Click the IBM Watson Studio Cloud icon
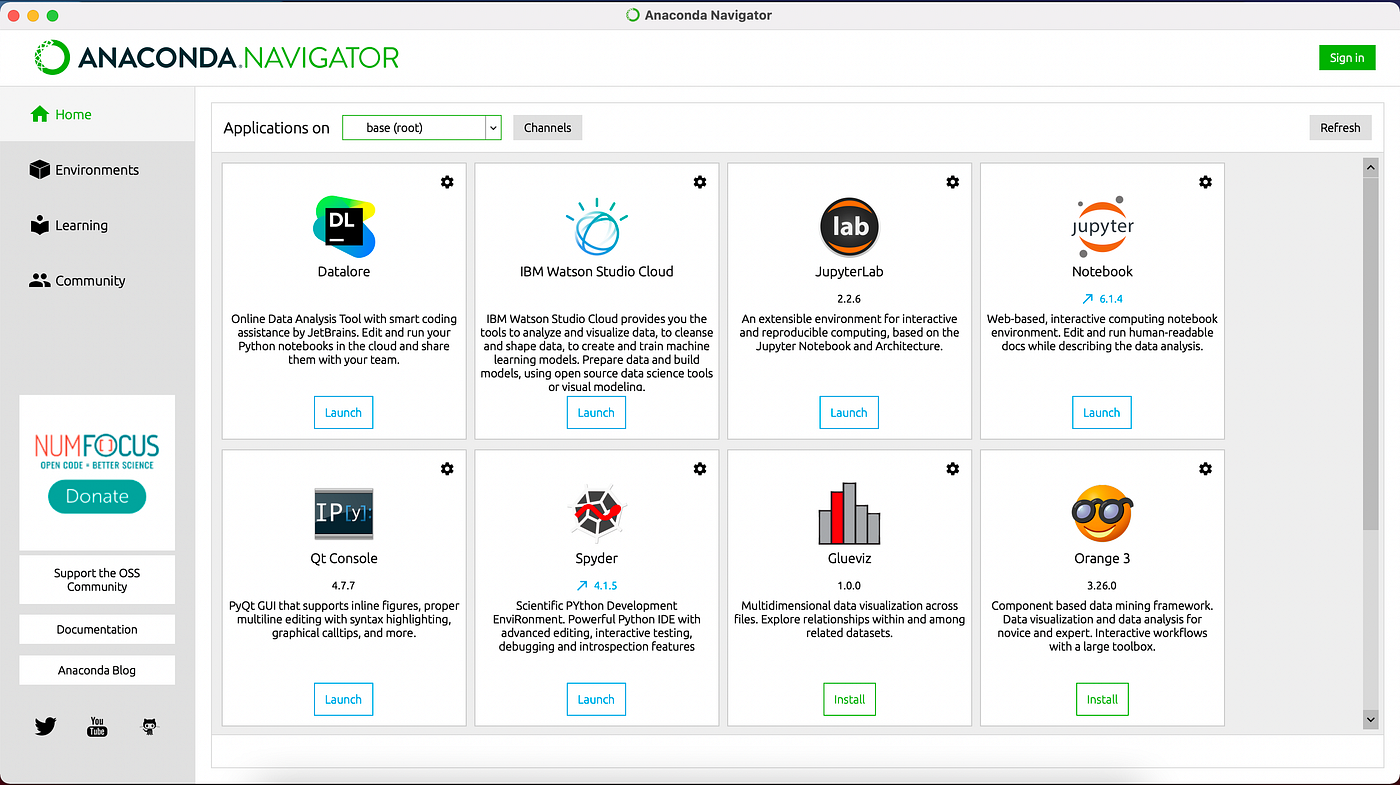The image size is (1400, 785). tap(596, 226)
